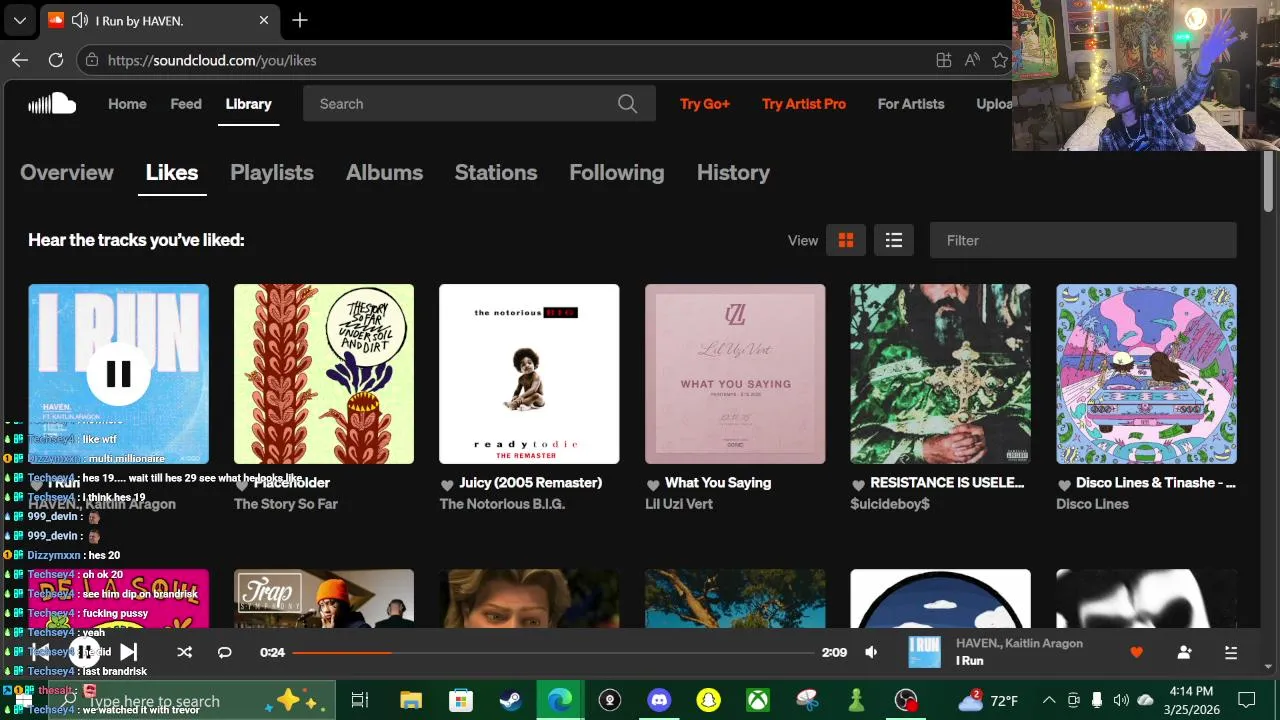The image size is (1280, 720).
Task: Switch to list view
Action: tap(894, 240)
